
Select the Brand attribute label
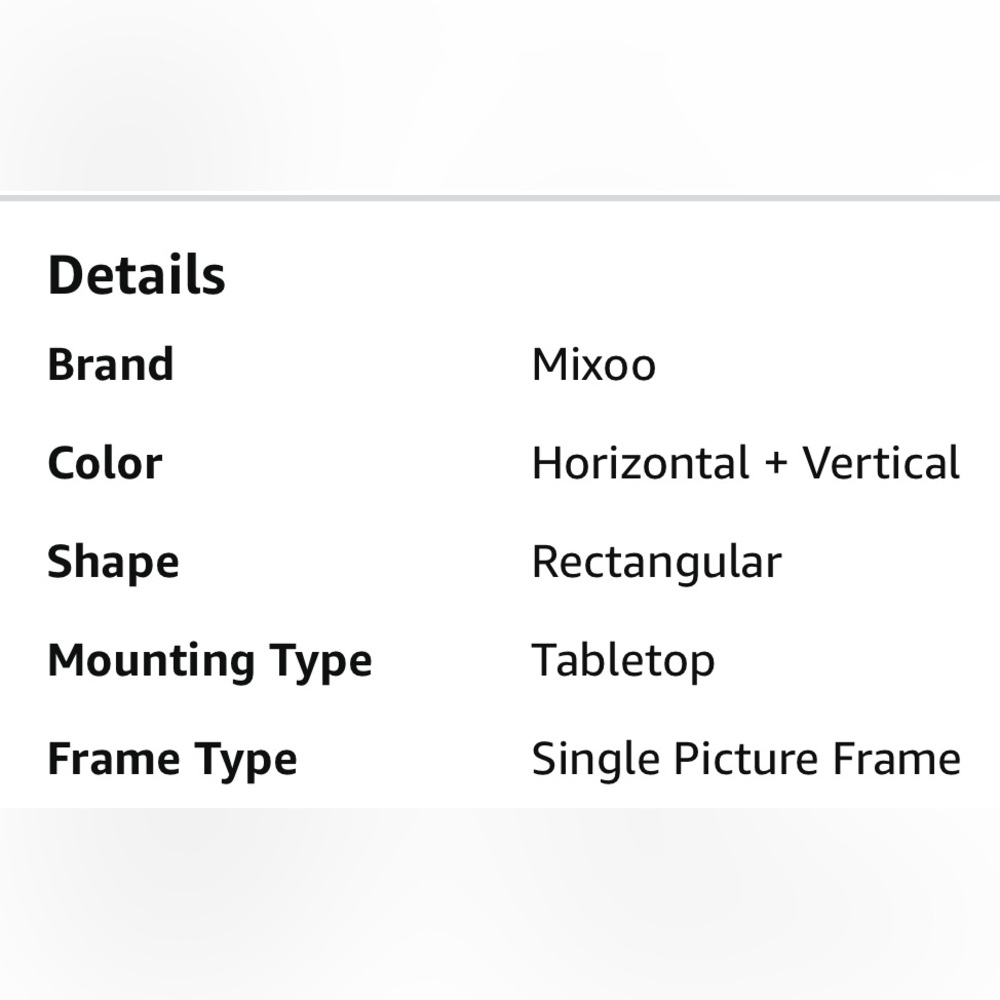tap(110, 364)
